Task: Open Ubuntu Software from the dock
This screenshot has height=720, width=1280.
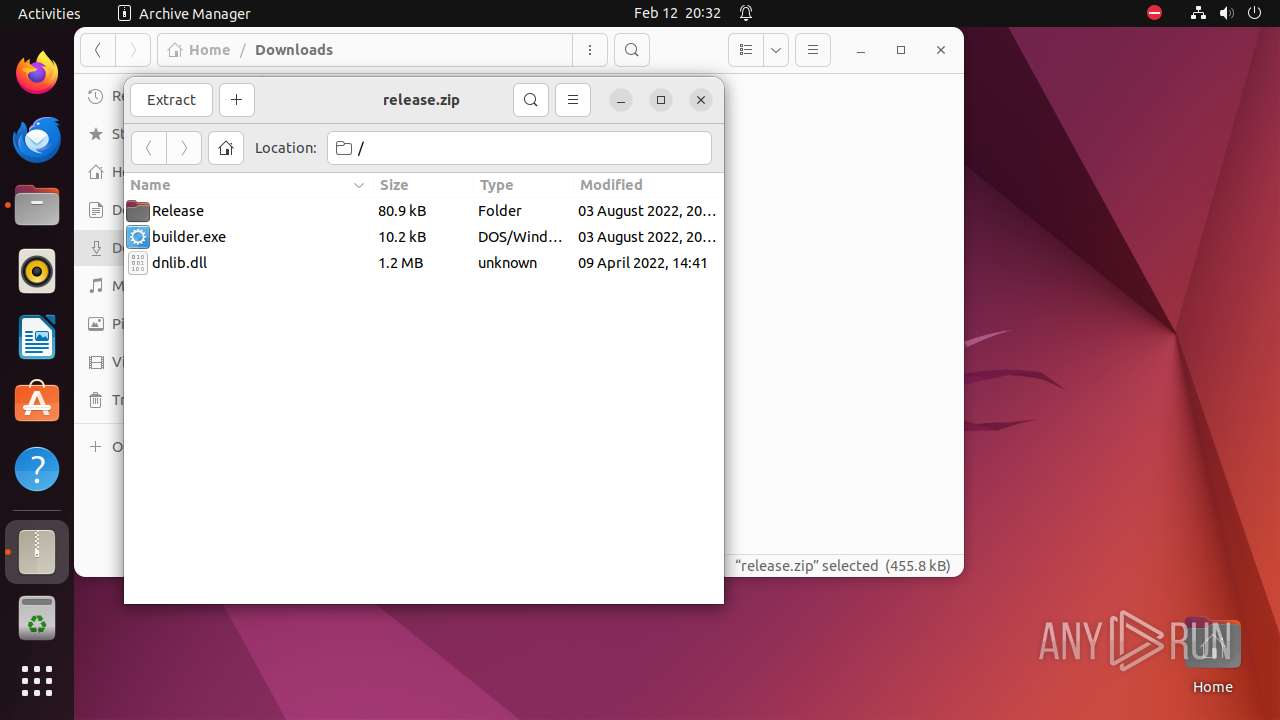Action: pyautogui.click(x=37, y=403)
